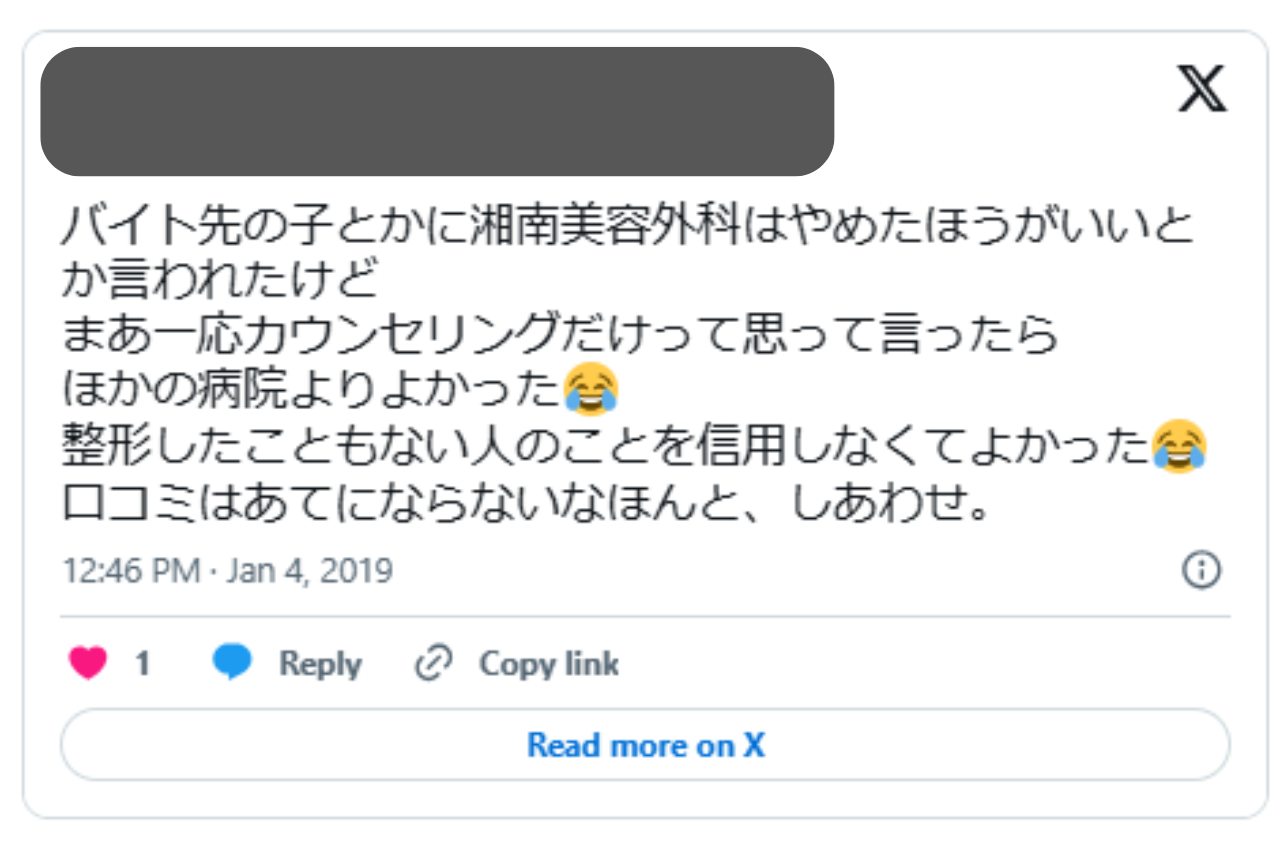
Task: Click the Jan 4, 2019 date text
Action: click(x=310, y=571)
